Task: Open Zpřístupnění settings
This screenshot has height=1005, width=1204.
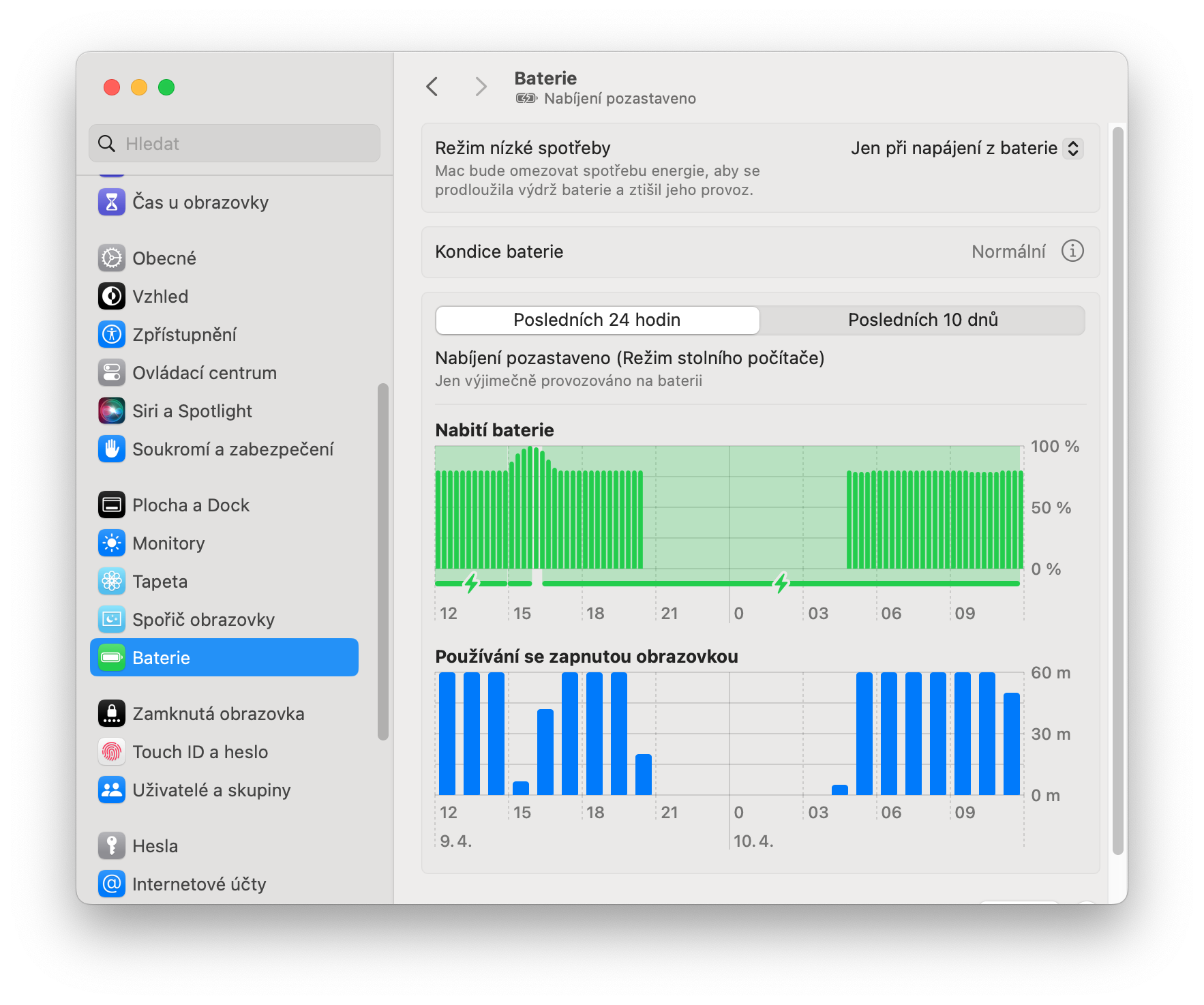Action: (x=224, y=335)
